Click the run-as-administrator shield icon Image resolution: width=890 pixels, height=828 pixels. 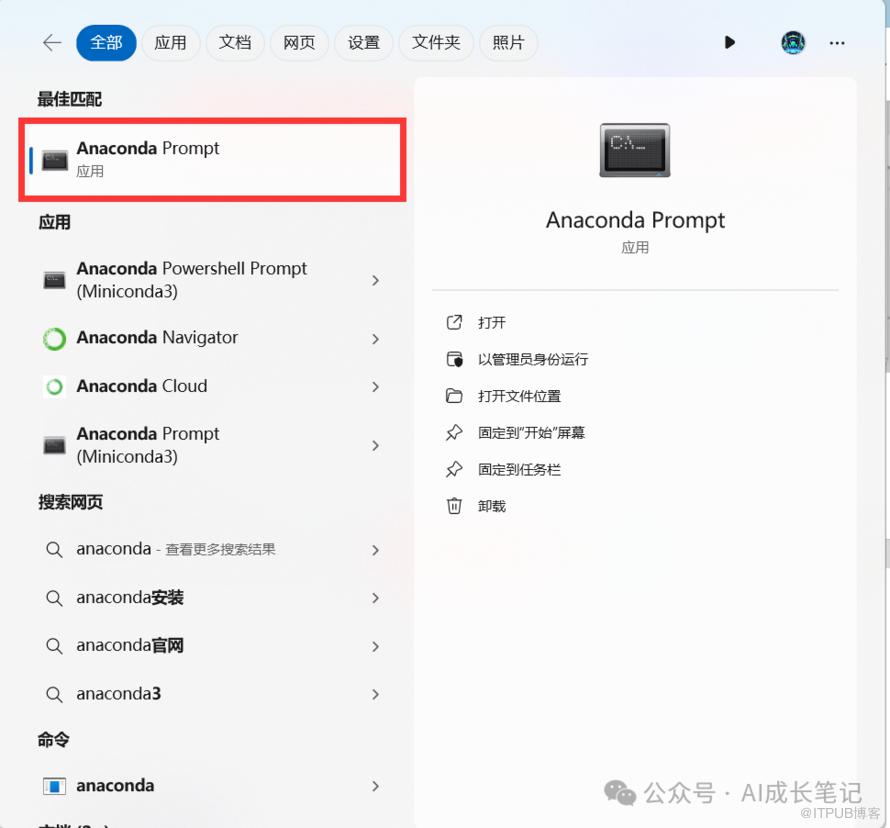tap(454, 359)
